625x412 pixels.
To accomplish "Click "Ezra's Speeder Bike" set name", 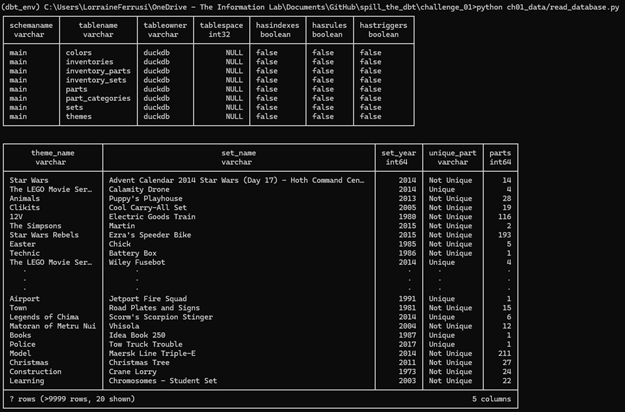I will 150,235.
